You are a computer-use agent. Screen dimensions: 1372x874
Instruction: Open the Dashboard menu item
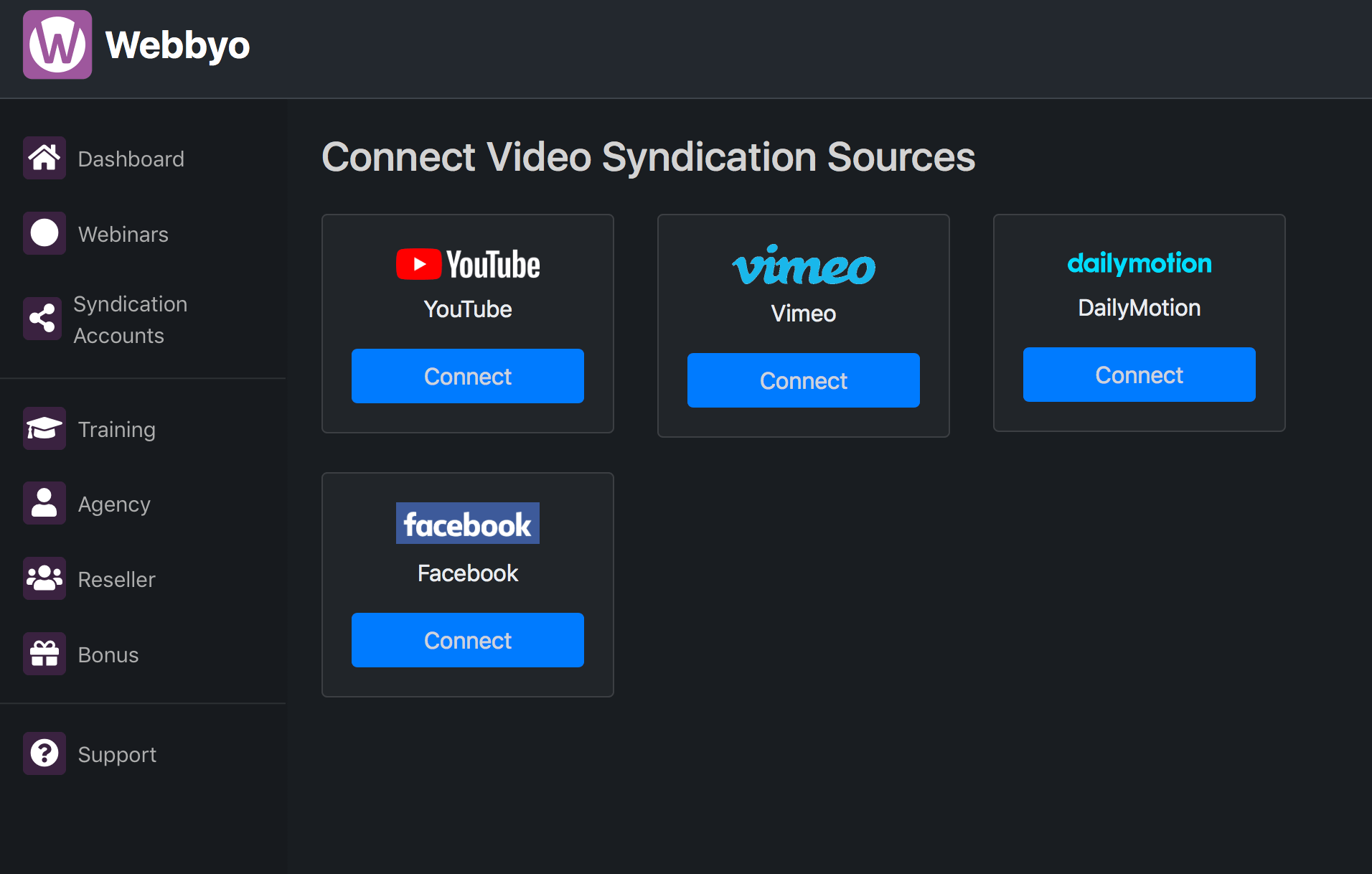point(131,159)
